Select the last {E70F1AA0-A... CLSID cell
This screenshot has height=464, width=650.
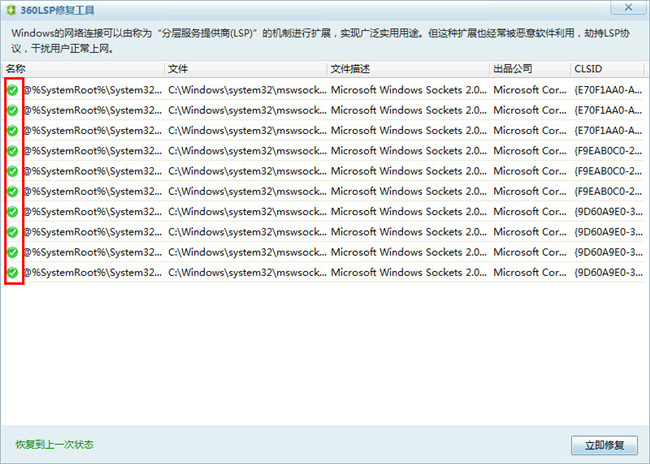(x=608, y=131)
